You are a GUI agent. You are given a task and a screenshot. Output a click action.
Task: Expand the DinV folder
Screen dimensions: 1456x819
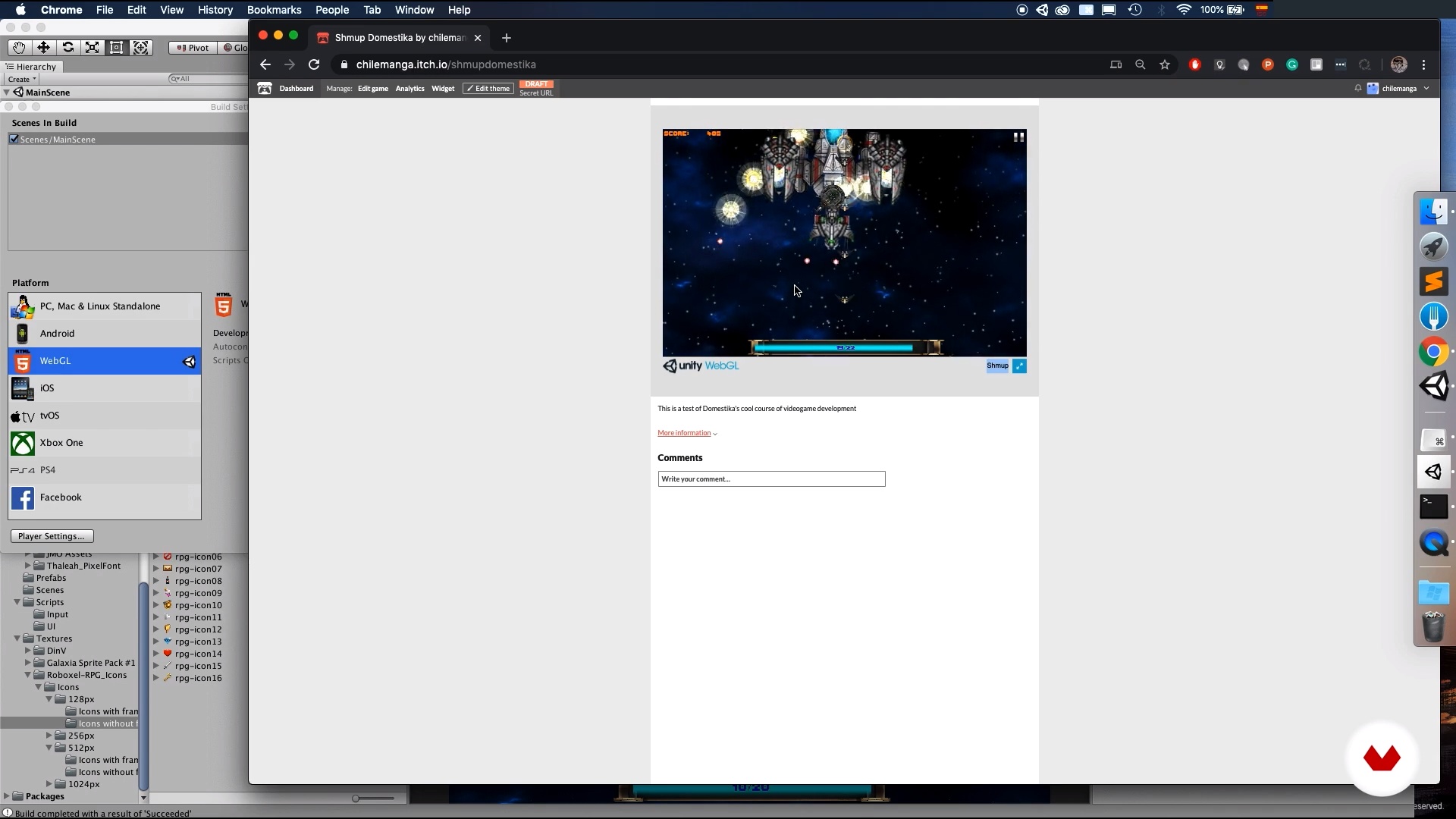(x=28, y=651)
